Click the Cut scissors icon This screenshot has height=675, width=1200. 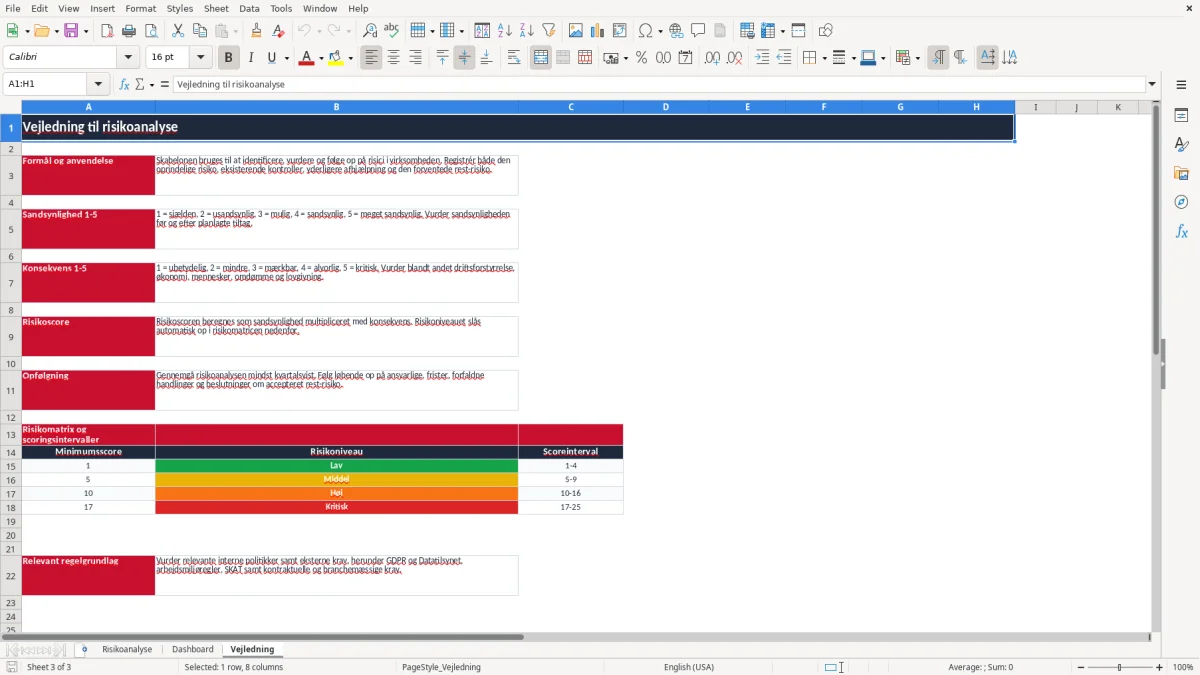(x=177, y=31)
